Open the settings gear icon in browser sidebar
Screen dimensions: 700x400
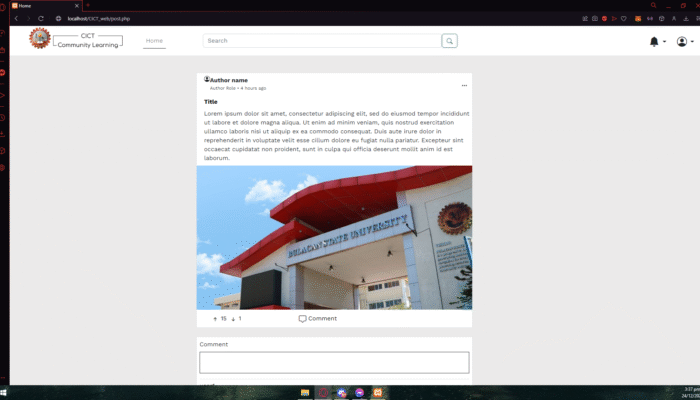point(3,168)
